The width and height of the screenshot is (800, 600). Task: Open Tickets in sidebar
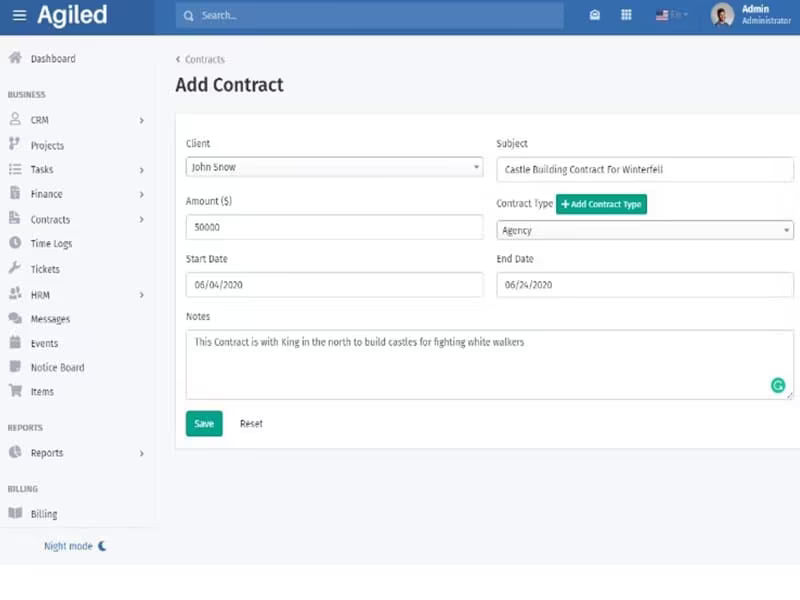coord(45,269)
